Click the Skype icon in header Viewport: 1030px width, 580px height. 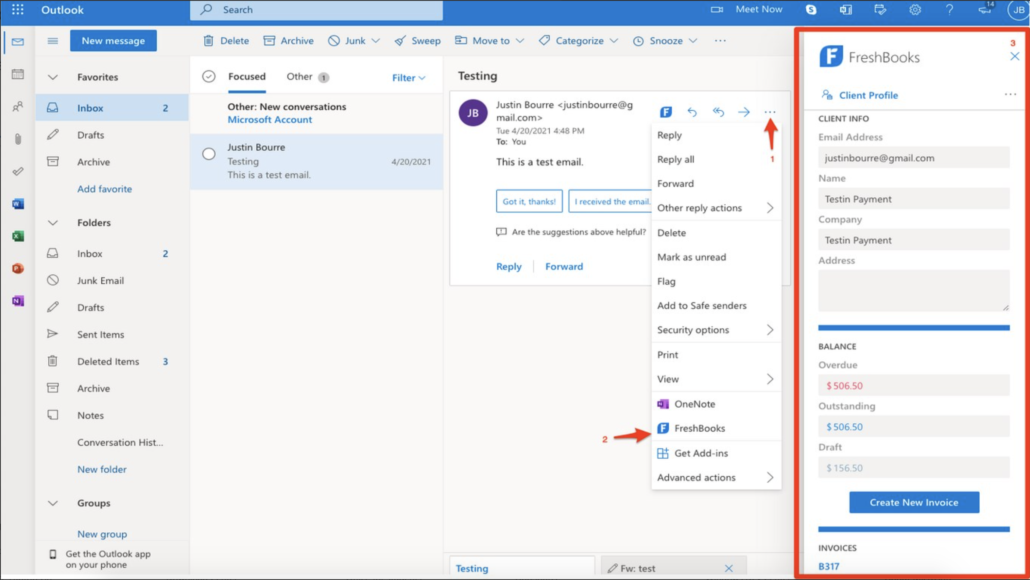(811, 10)
